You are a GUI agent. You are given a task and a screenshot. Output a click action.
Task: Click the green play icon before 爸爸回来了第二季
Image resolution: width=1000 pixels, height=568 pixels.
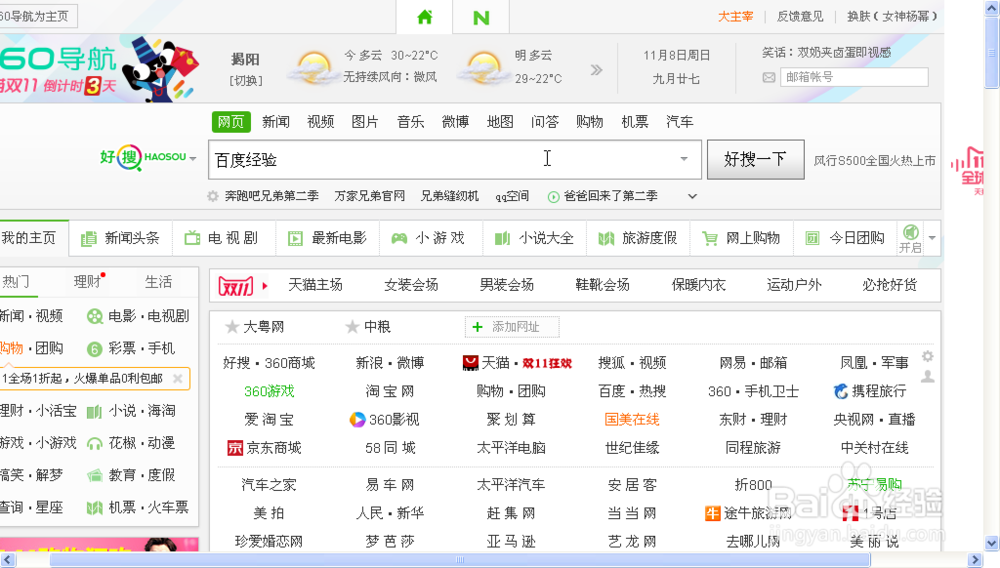pyautogui.click(x=554, y=197)
